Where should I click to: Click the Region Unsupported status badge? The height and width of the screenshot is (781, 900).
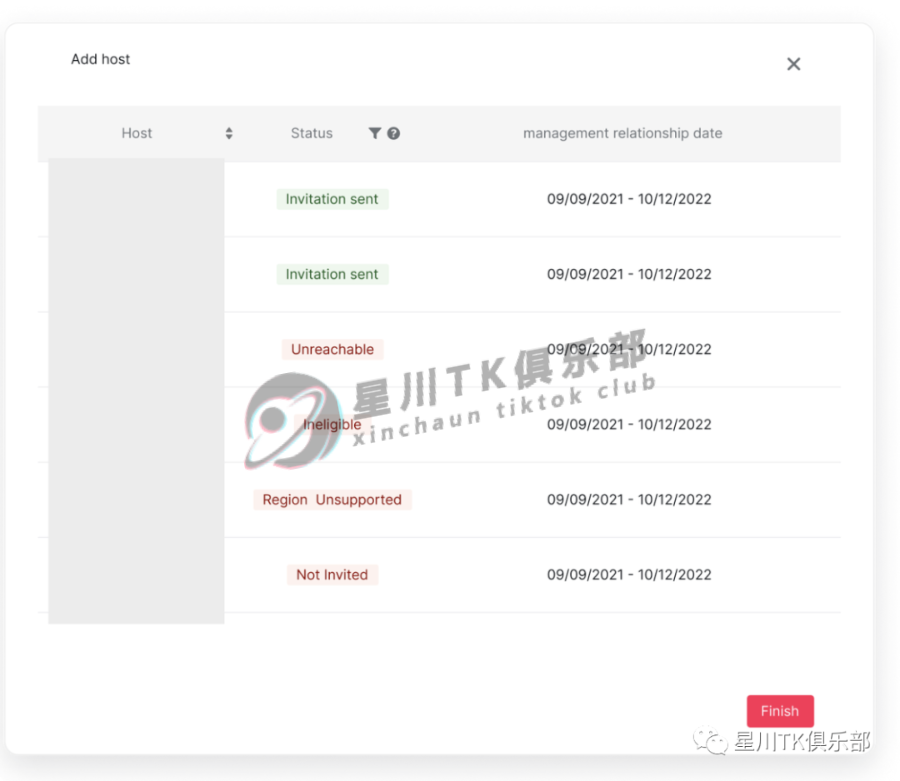coord(332,500)
